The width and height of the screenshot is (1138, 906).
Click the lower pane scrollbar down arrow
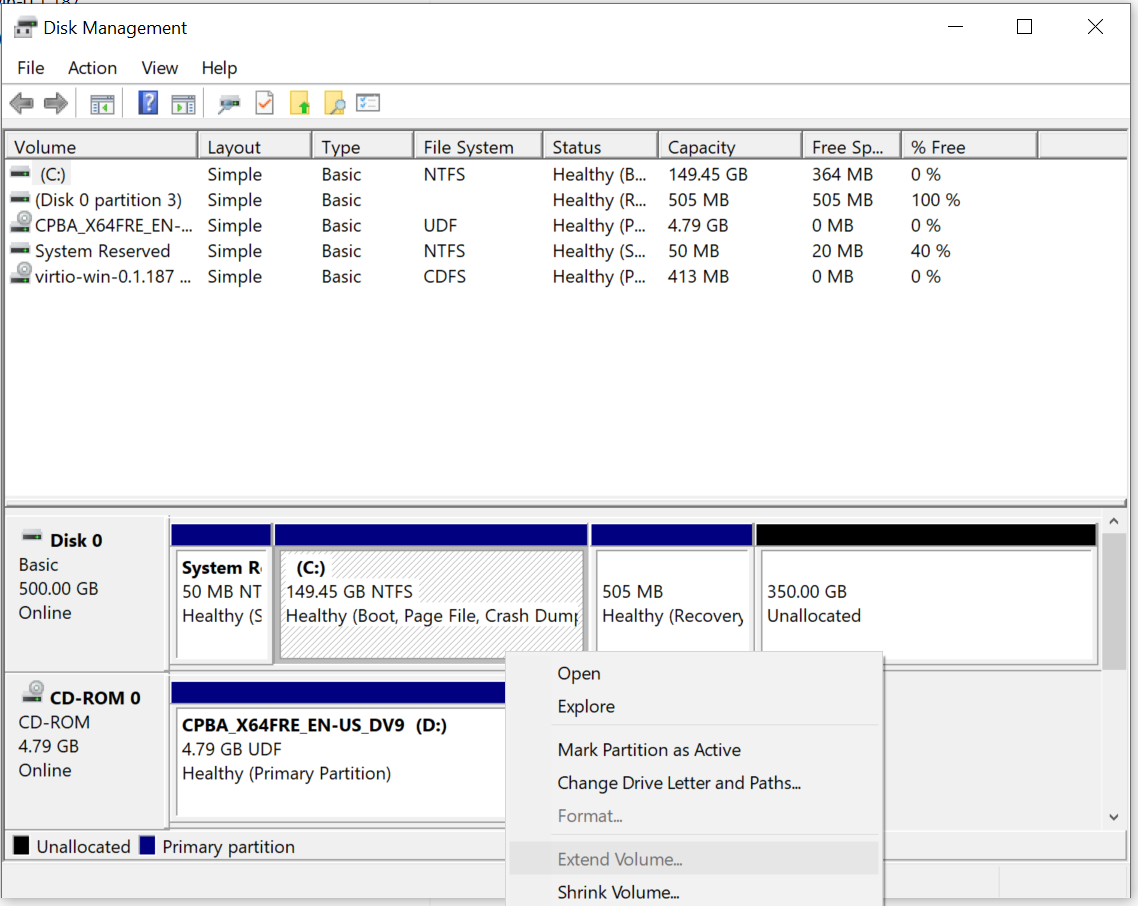coord(1114,816)
